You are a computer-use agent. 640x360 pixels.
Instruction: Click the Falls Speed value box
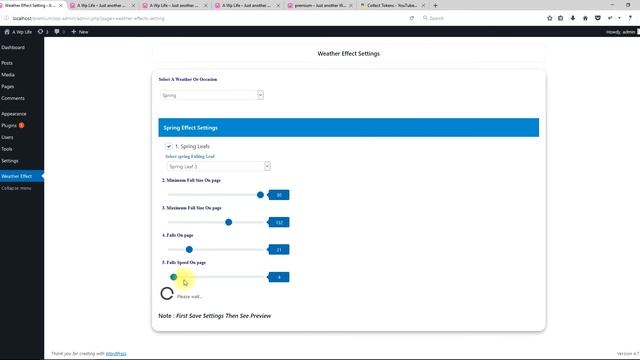279,277
